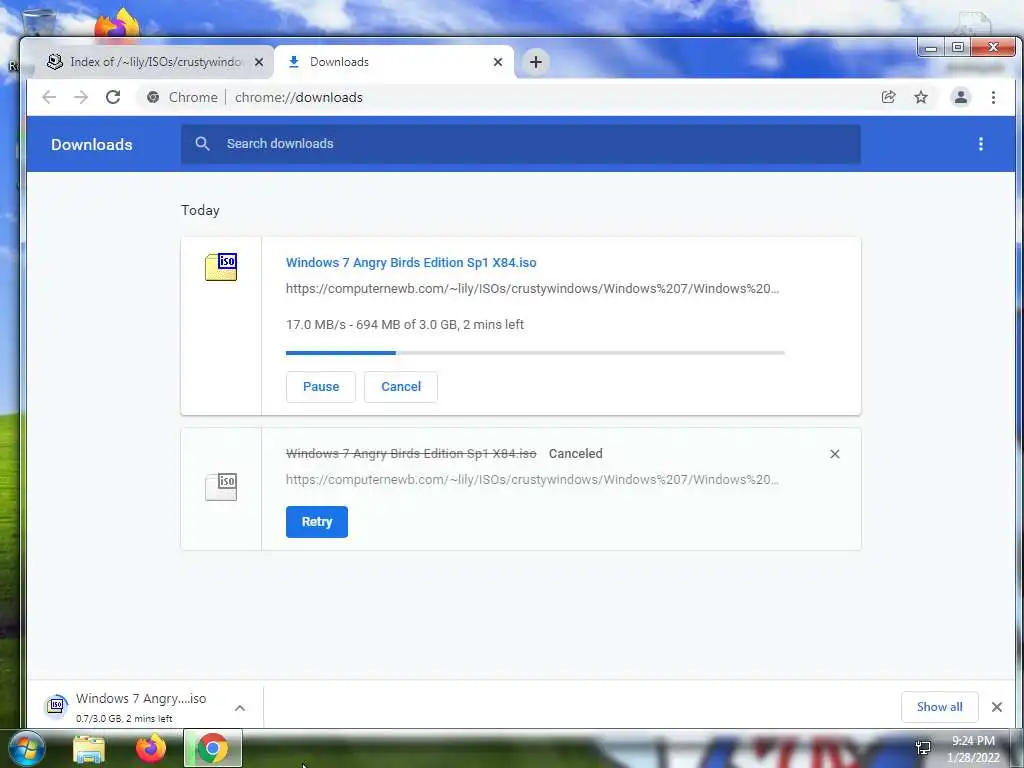Click the share page icon in address bar
Image resolution: width=1024 pixels, height=768 pixels.
point(888,97)
